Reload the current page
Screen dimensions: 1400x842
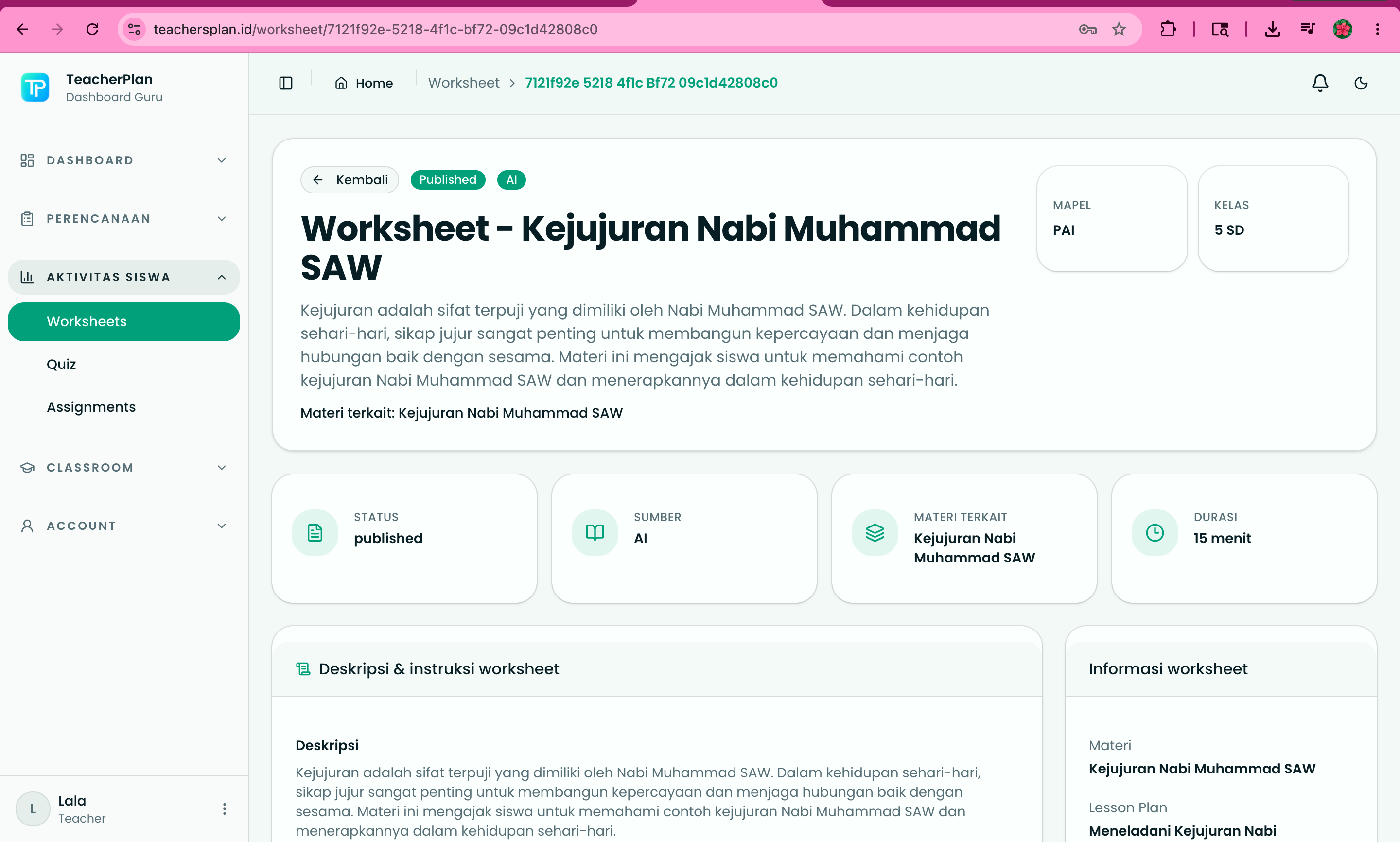92,29
